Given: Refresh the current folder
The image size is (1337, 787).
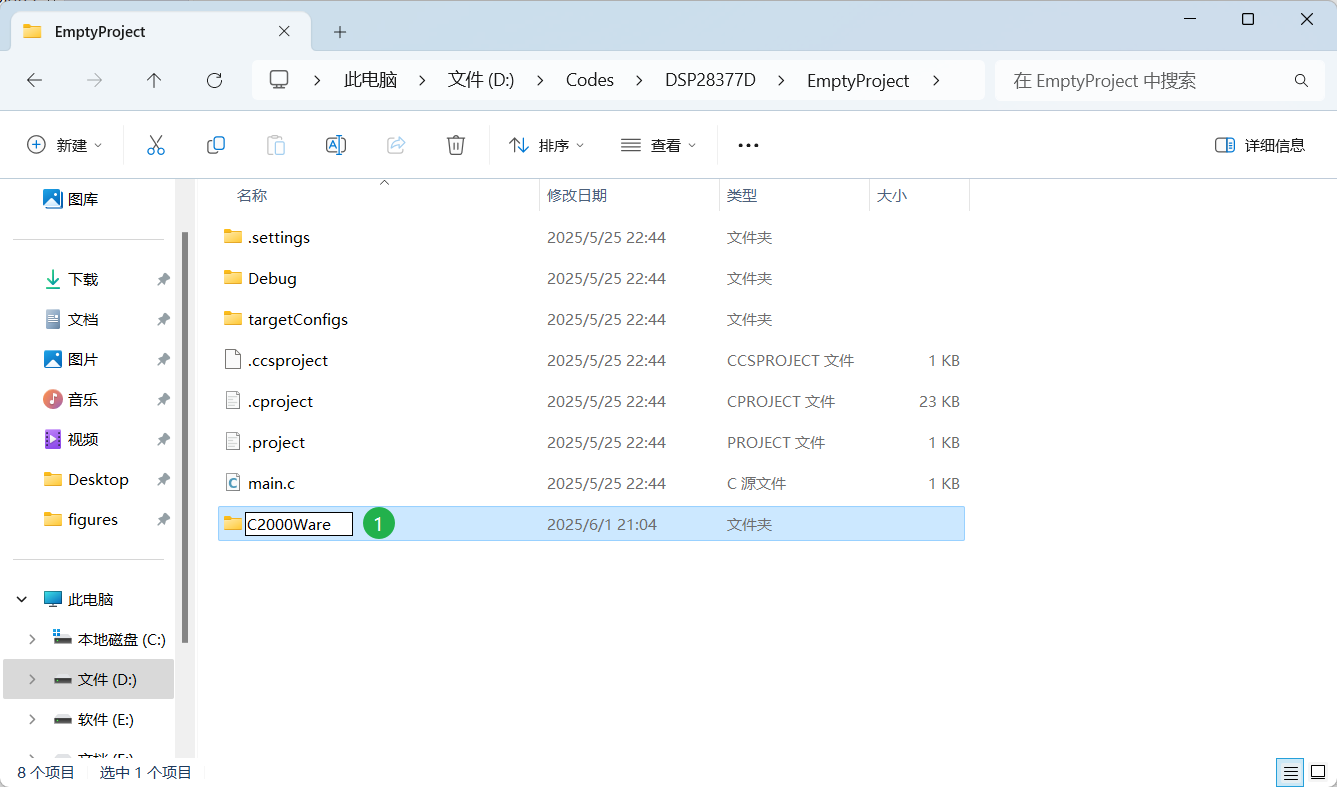Looking at the screenshot, I should pos(214,80).
